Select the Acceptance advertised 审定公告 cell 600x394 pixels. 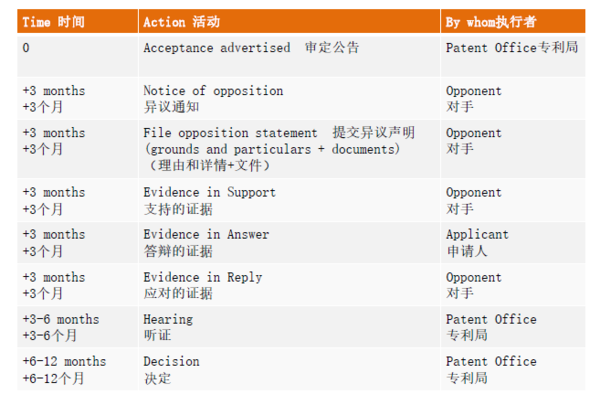(x=289, y=56)
